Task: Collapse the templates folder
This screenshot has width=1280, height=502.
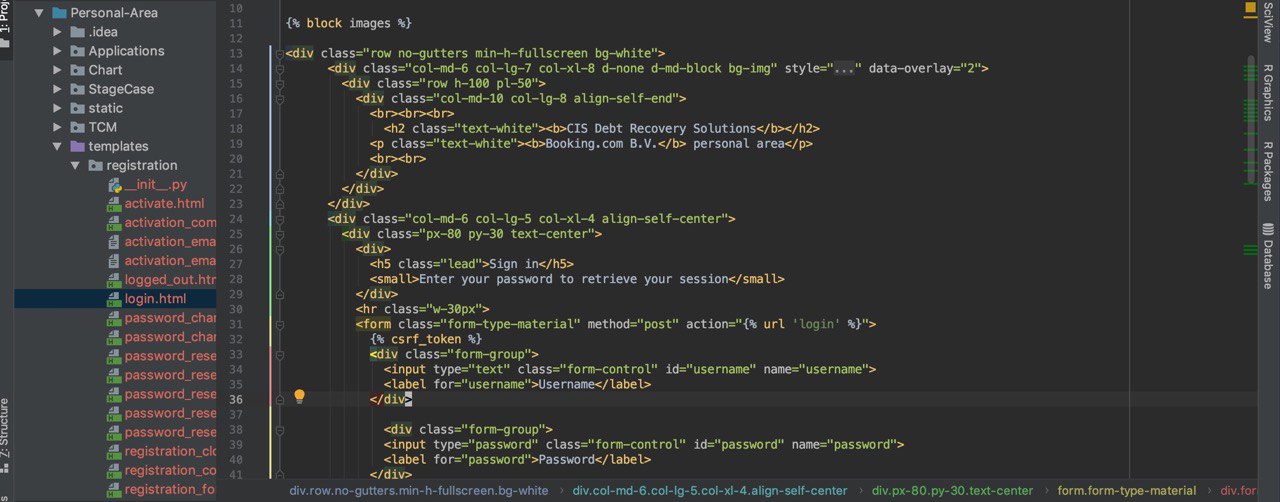Action: 58,146
